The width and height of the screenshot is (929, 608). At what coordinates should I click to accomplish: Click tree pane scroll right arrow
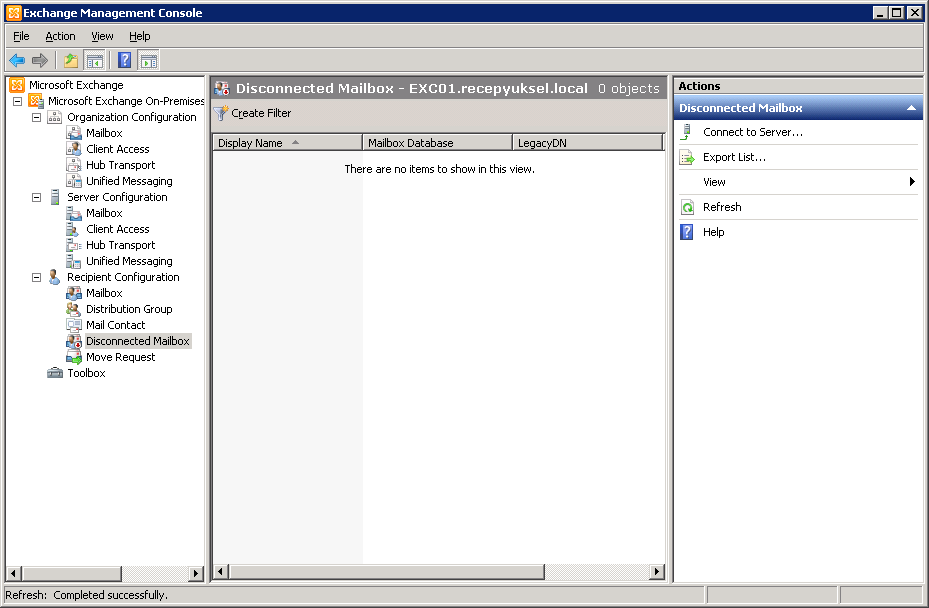tap(196, 573)
